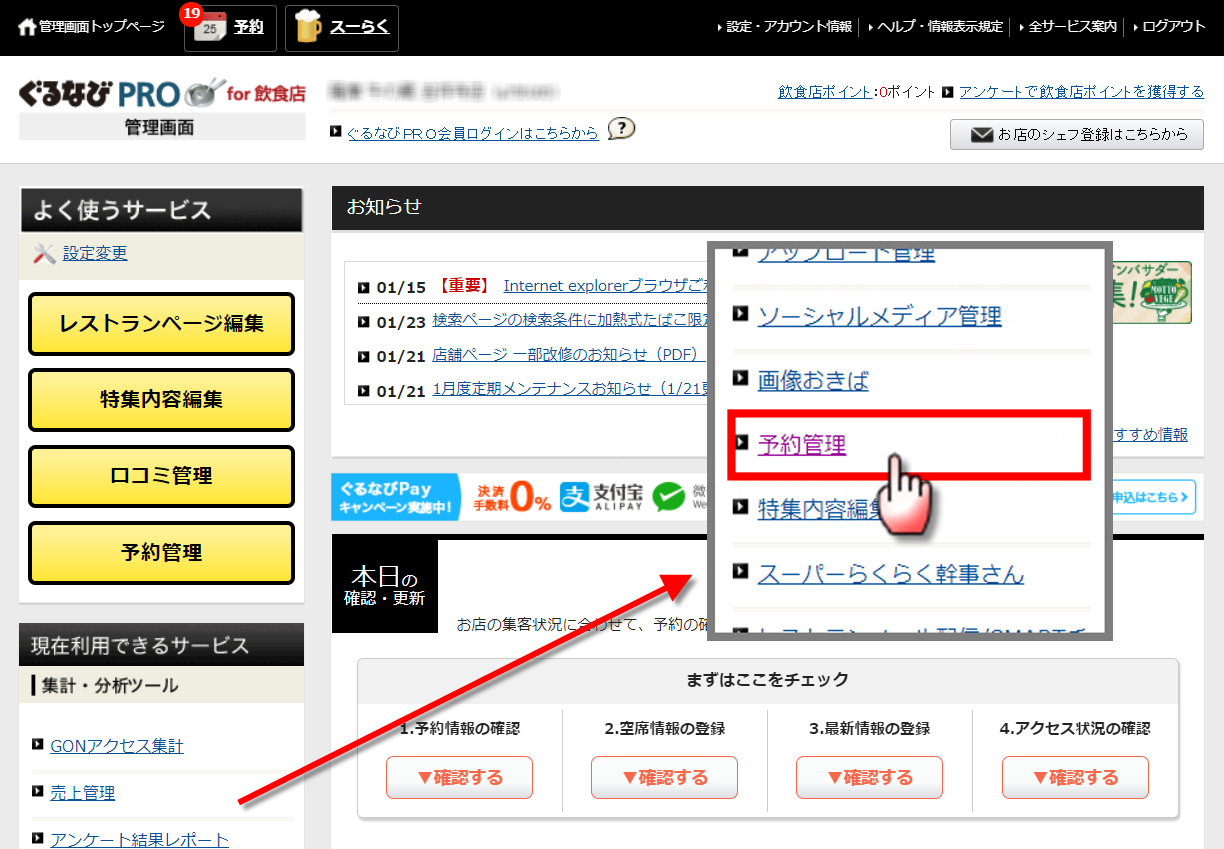Click 口コミ管理 yellow button

(161, 476)
